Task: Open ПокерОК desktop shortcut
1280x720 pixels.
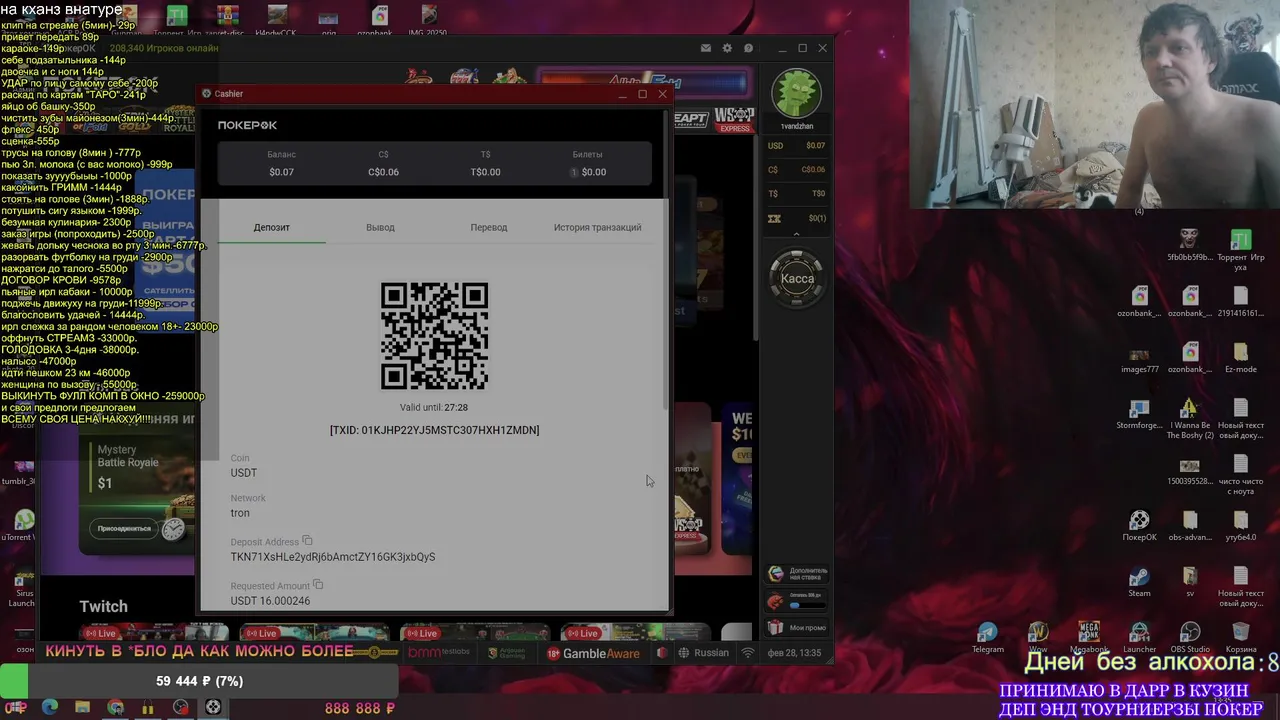Action: pyautogui.click(x=1139, y=526)
